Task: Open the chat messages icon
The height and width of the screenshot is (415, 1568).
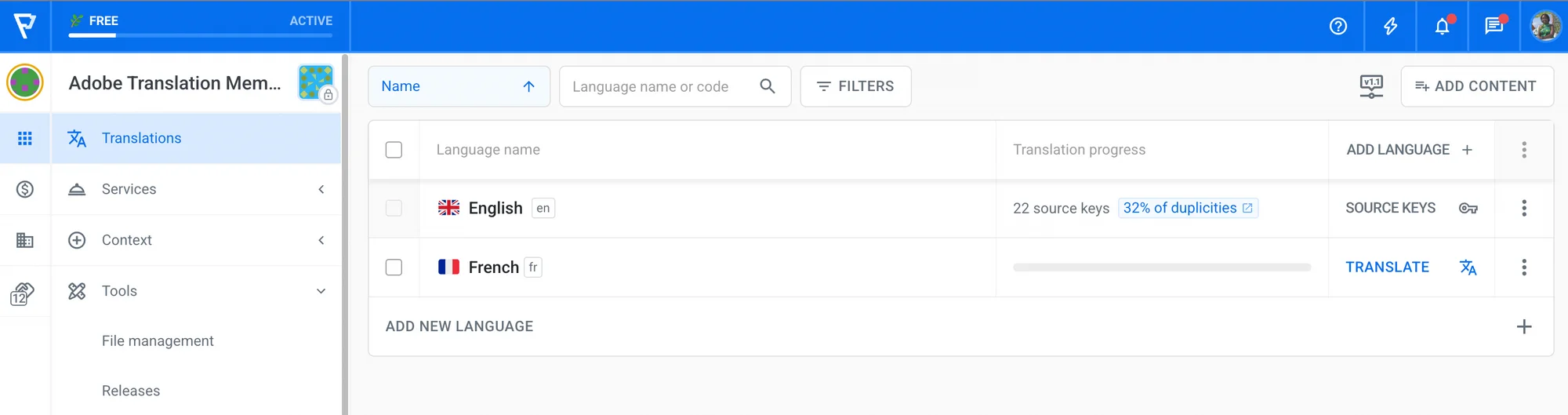Action: click(1494, 26)
